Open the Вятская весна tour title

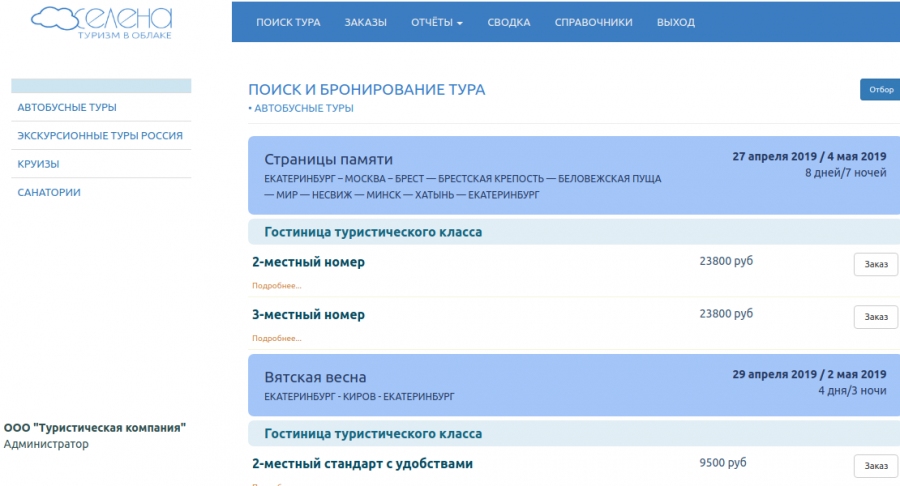tap(315, 378)
